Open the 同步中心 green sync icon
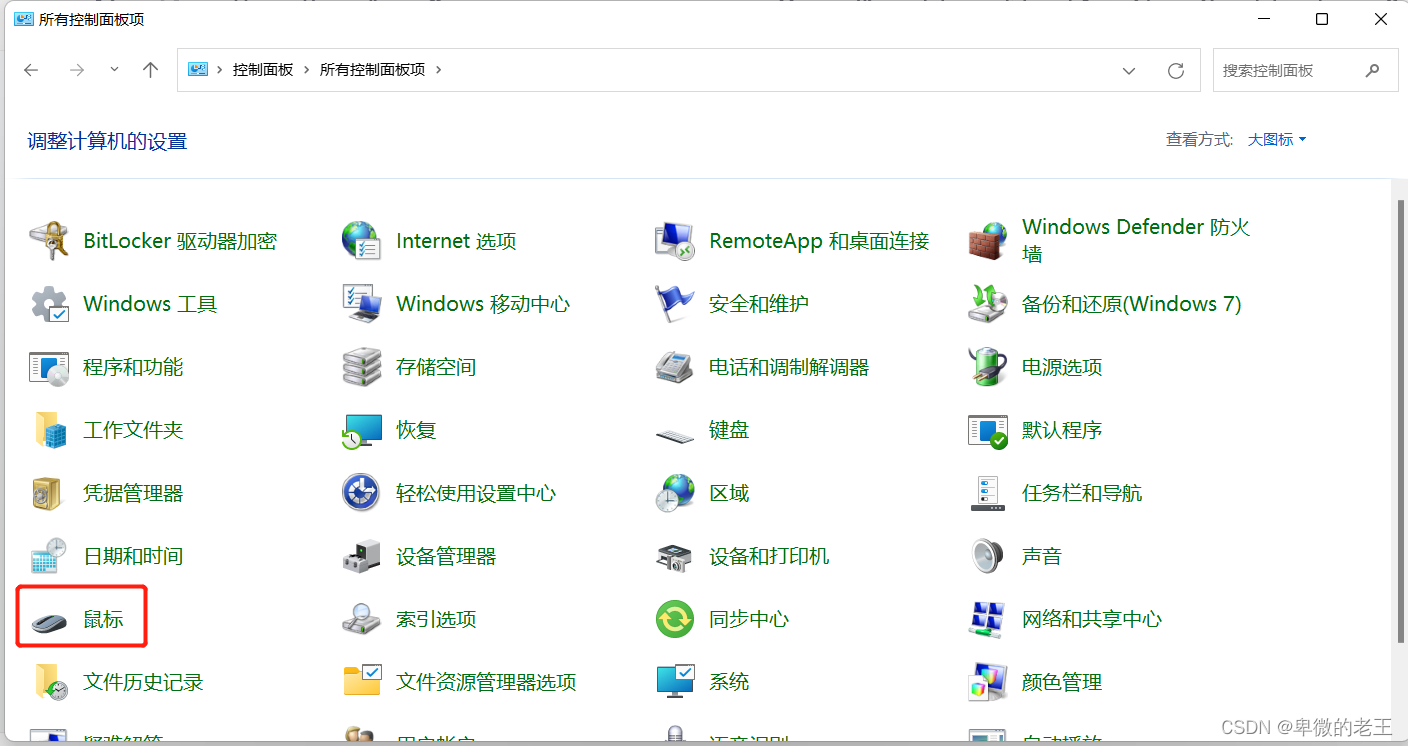The image size is (1408, 746). pos(674,619)
